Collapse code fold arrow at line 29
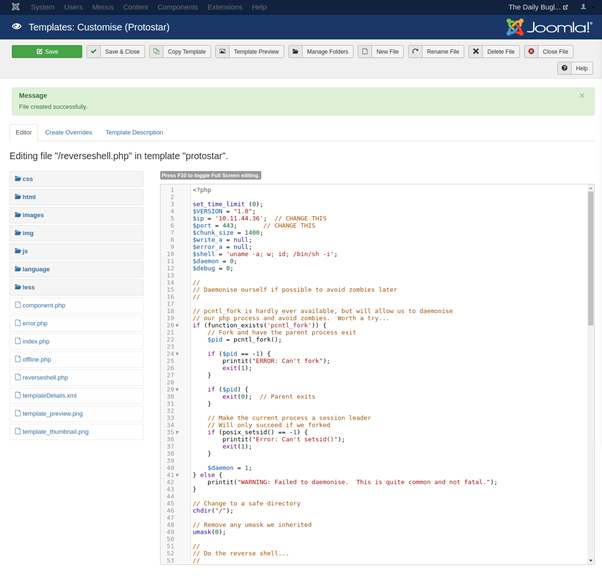 tap(177, 390)
